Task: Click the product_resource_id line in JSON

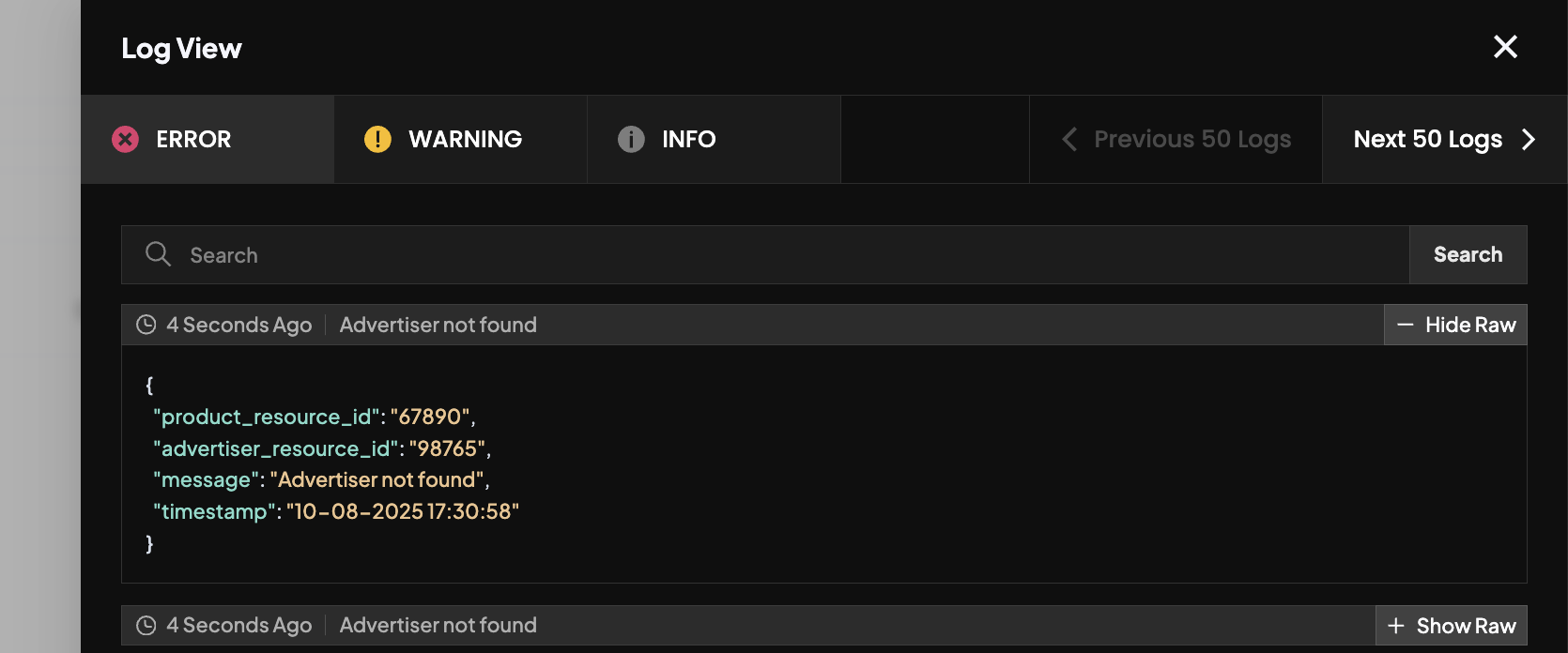Action: [x=314, y=417]
